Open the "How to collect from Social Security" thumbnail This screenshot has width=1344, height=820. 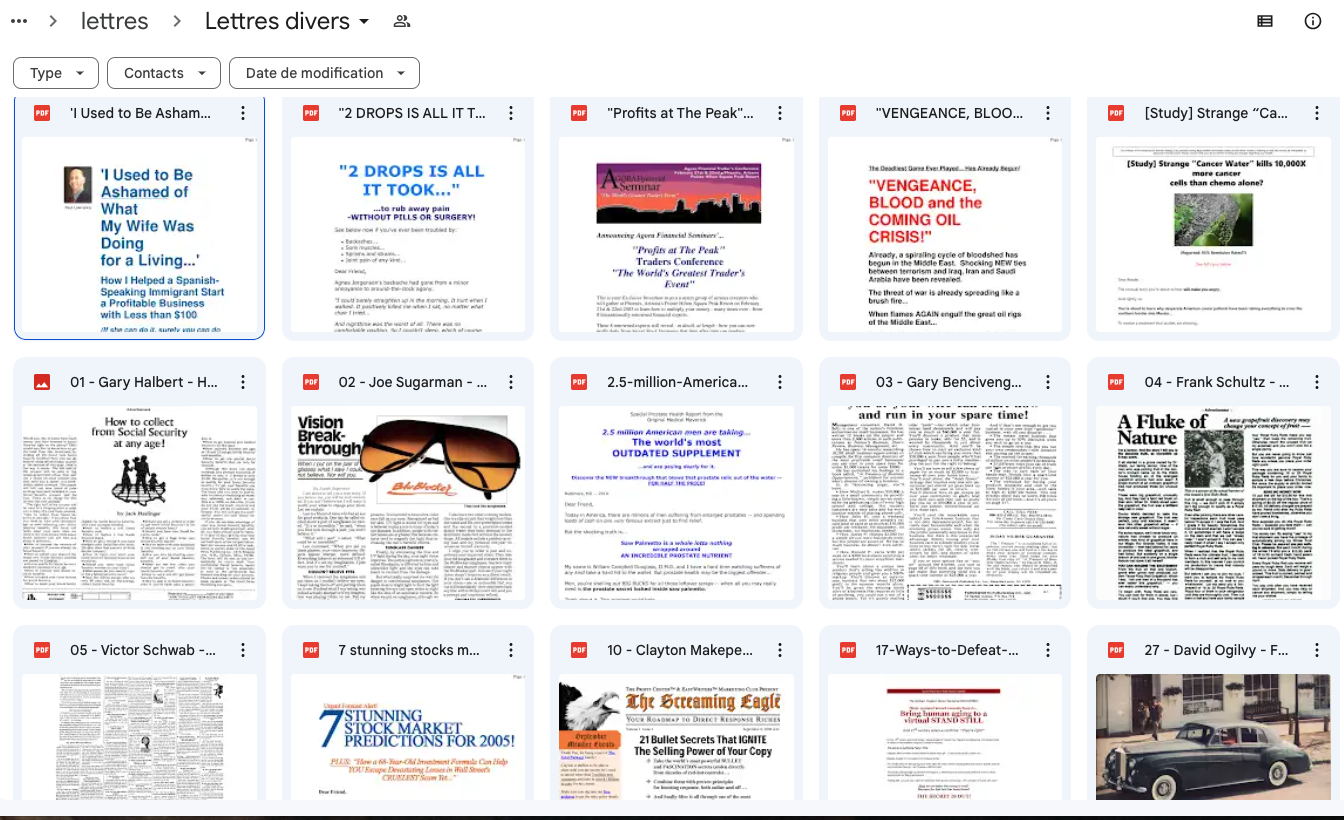140,503
